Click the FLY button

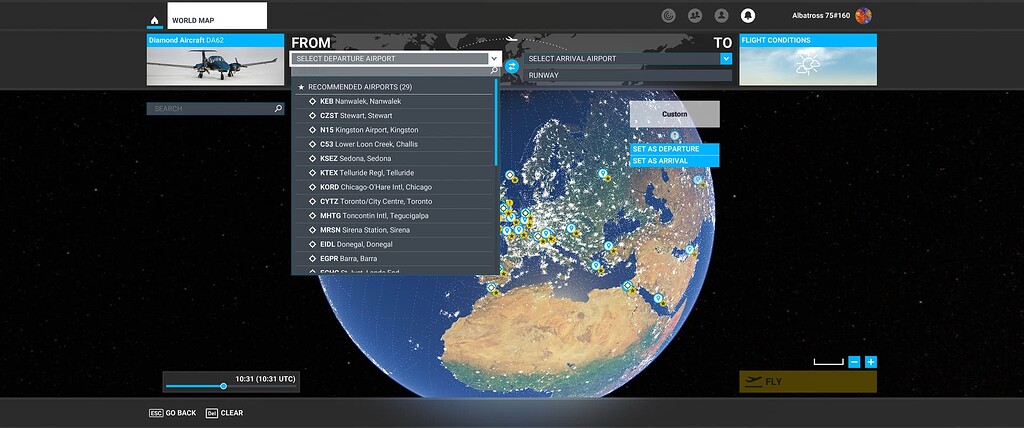tap(808, 382)
